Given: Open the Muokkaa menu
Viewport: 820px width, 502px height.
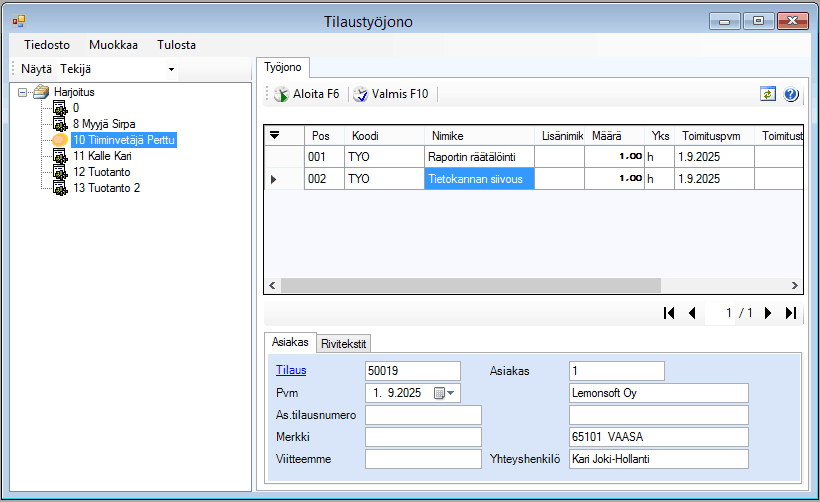Looking at the screenshot, I should point(113,45).
